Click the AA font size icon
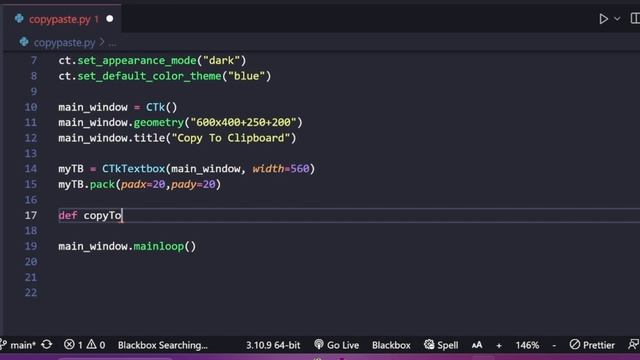Screen dimensions: 640x360 (x=477, y=345)
